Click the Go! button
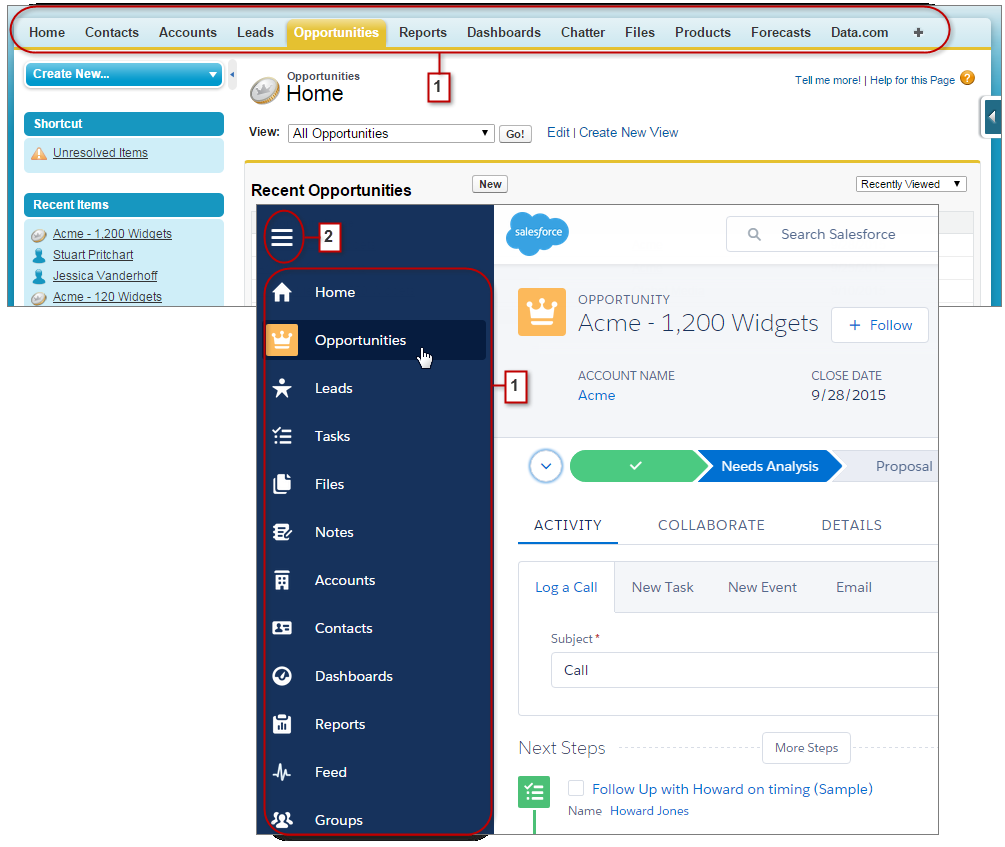Screen dimensions: 1005x847 pos(515,134)
